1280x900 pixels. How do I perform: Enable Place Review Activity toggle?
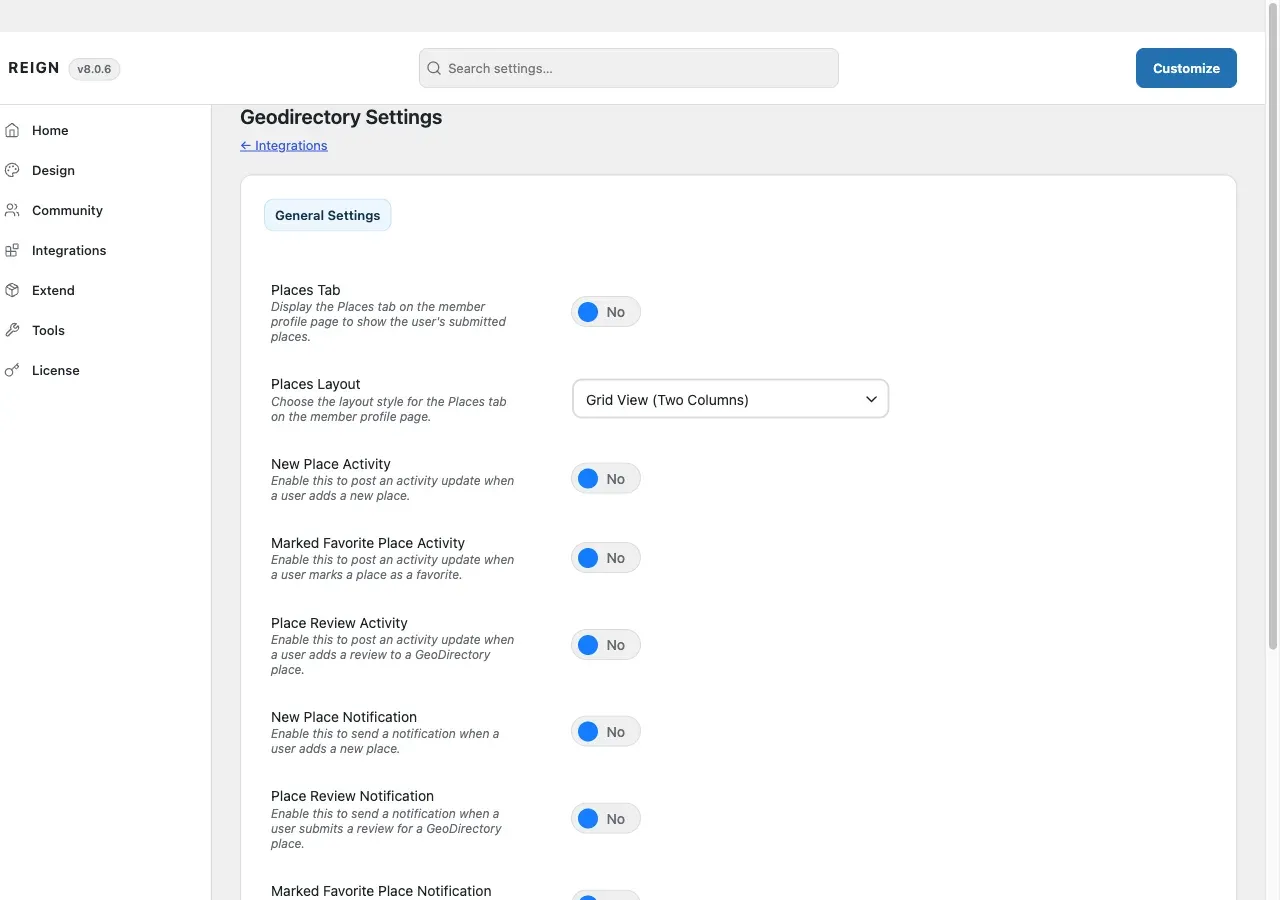click(x=606, y=645)
